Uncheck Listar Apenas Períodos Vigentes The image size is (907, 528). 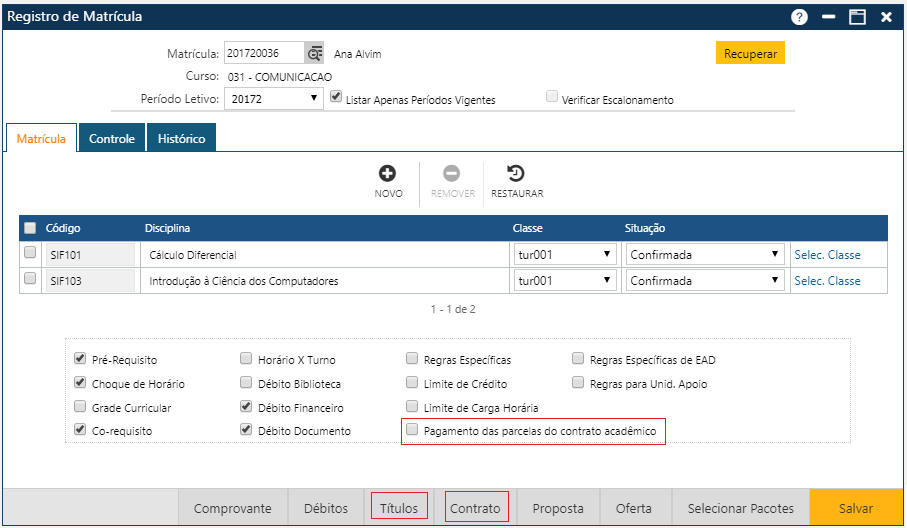pyautogui.click(x=336, y=98)
